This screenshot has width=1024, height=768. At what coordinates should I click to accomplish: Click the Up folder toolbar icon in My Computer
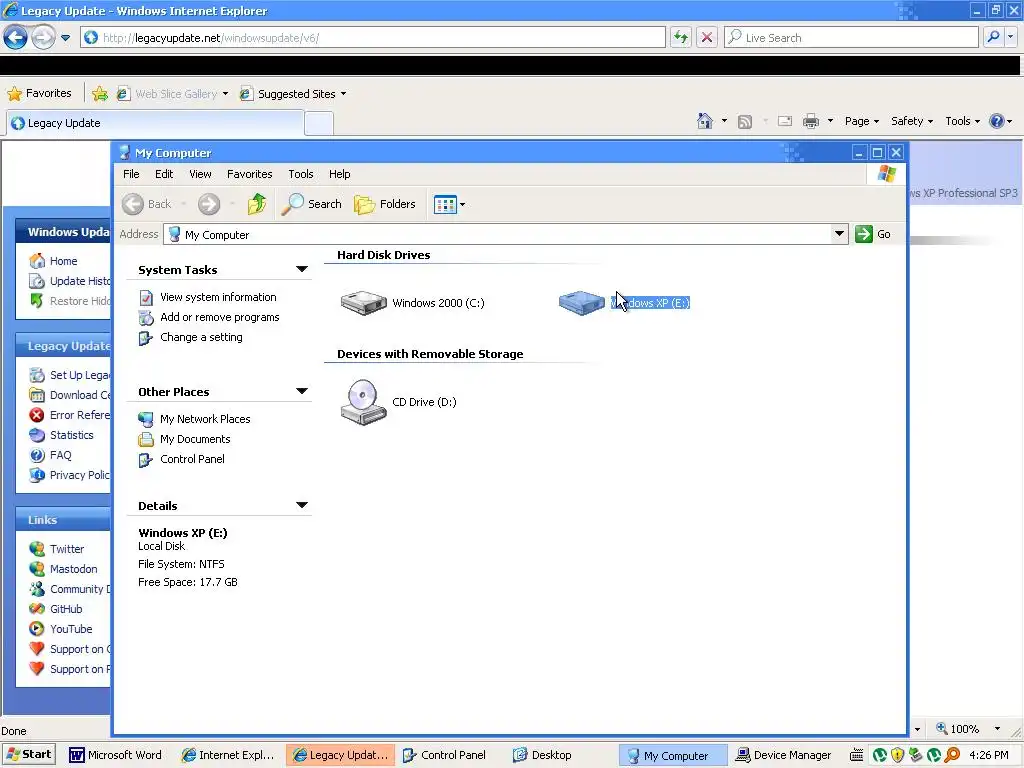[x=257, y=204]
